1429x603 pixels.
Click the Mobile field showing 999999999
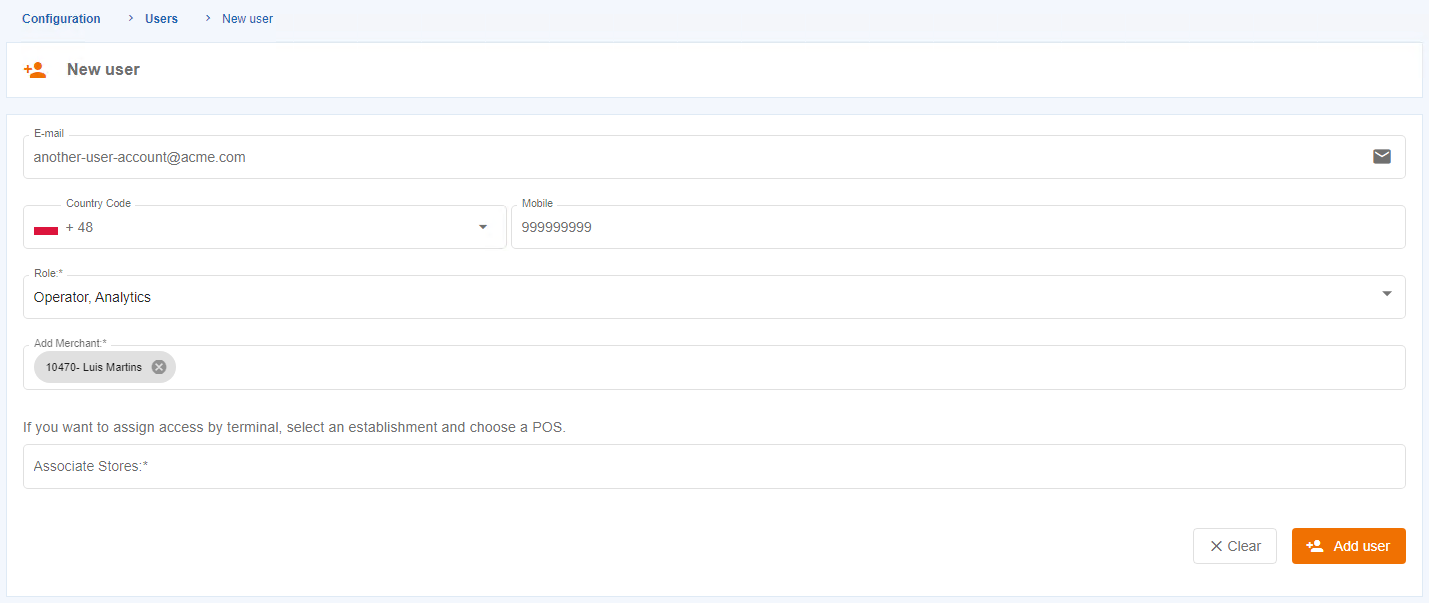click(x=900, y=227)
